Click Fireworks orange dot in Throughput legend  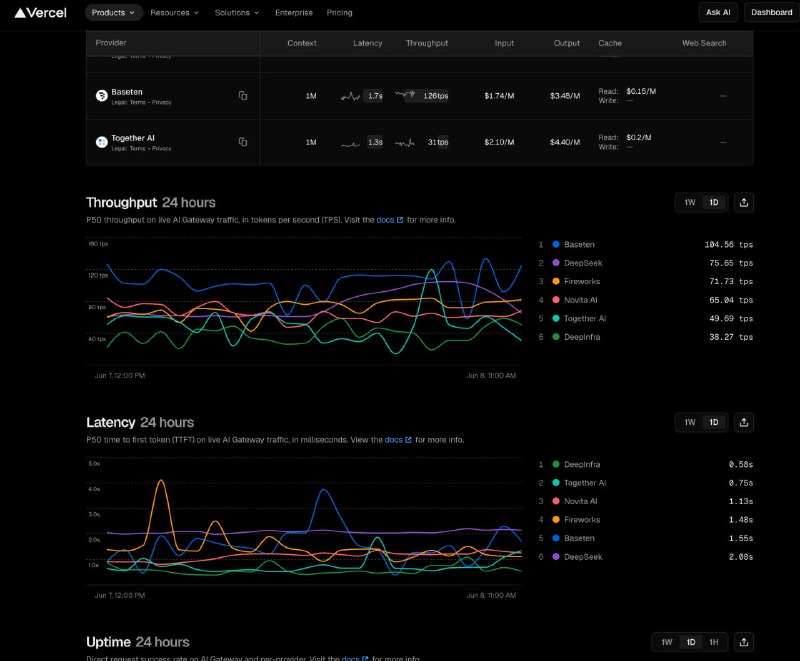coord(556,281)
